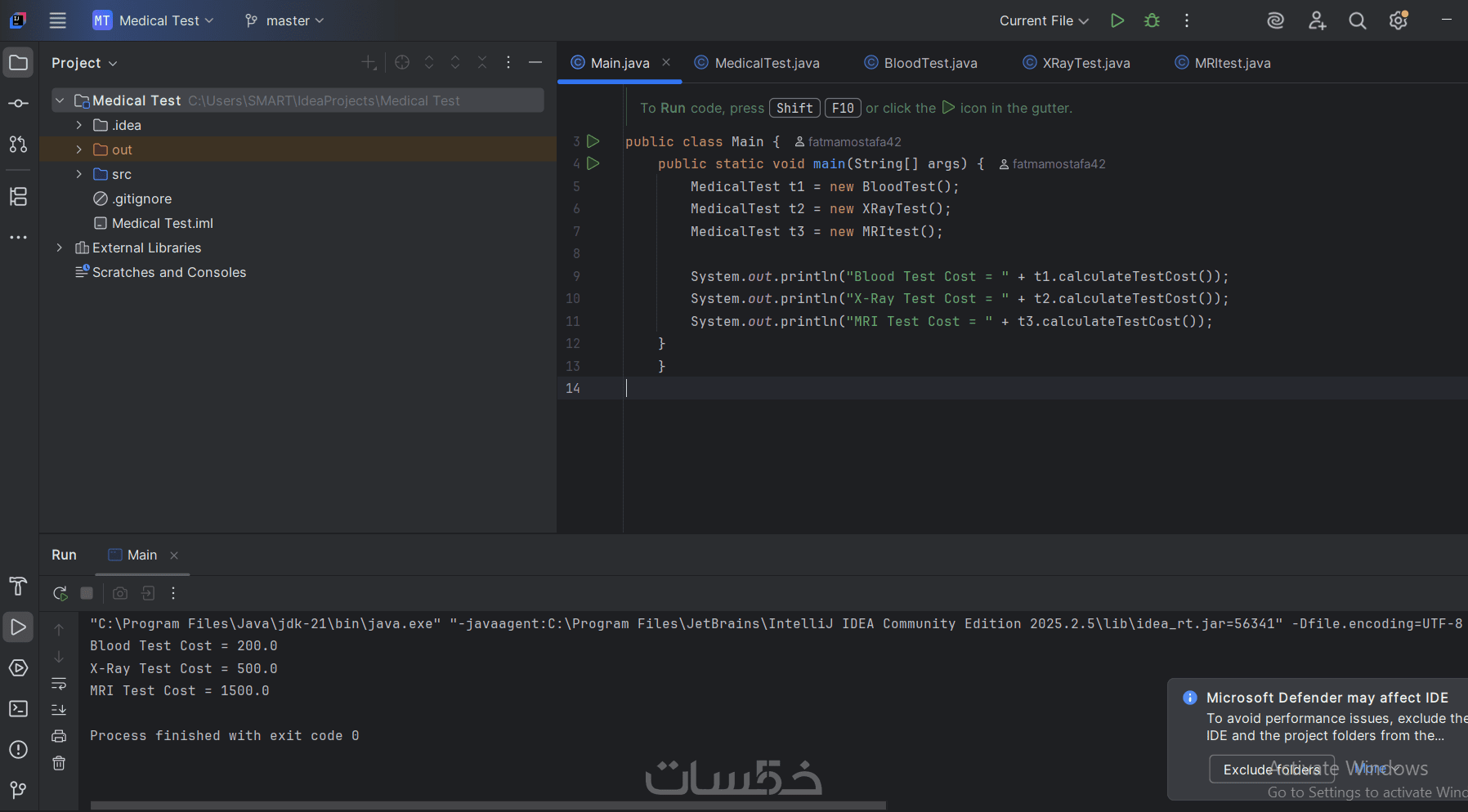Expand the src folder in the project tree
This screenshot has width=1468, height=812.
click(x=78, y=174)
